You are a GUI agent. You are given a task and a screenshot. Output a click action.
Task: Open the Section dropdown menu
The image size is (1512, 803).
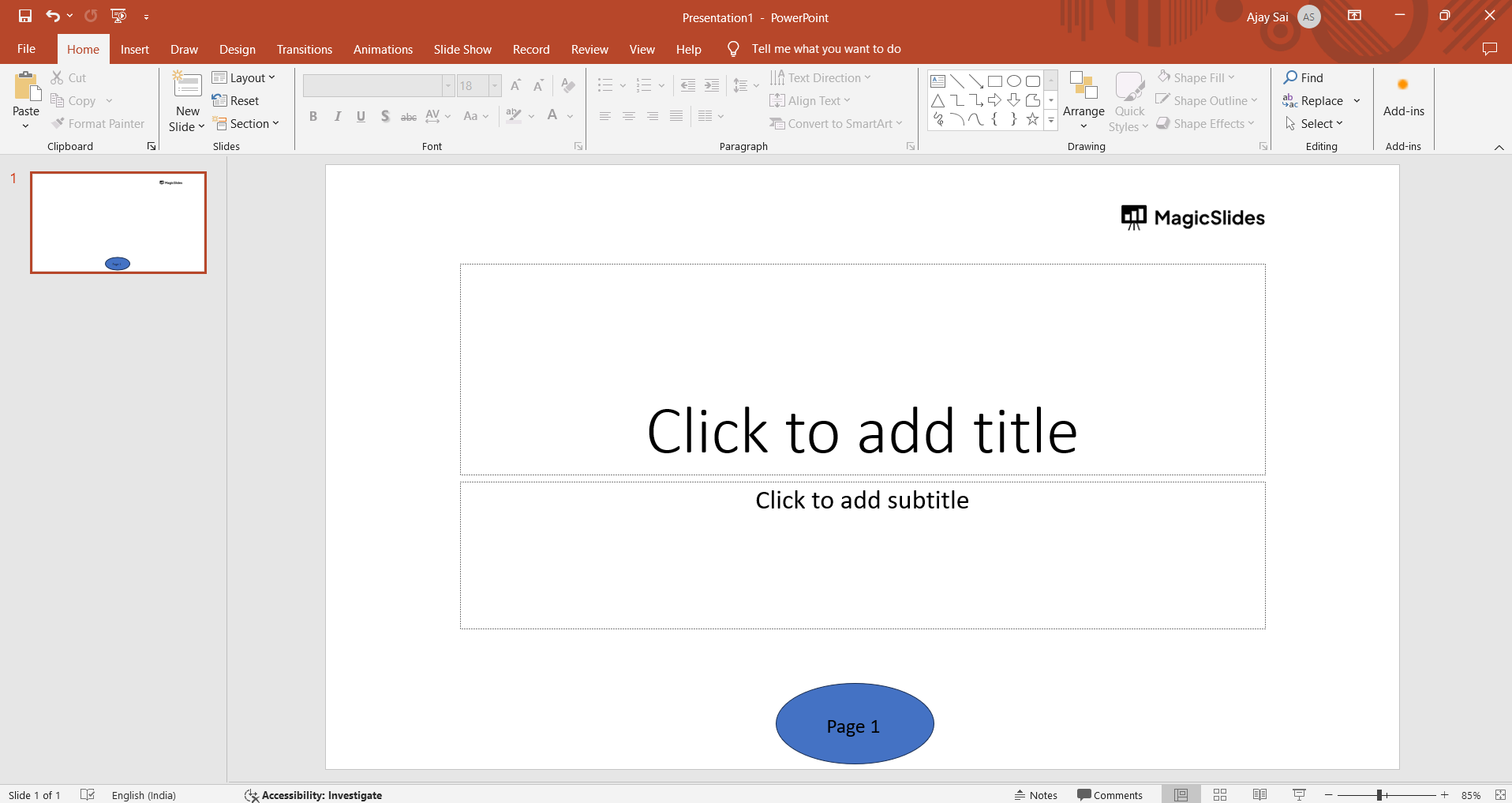tap(246, 124)
